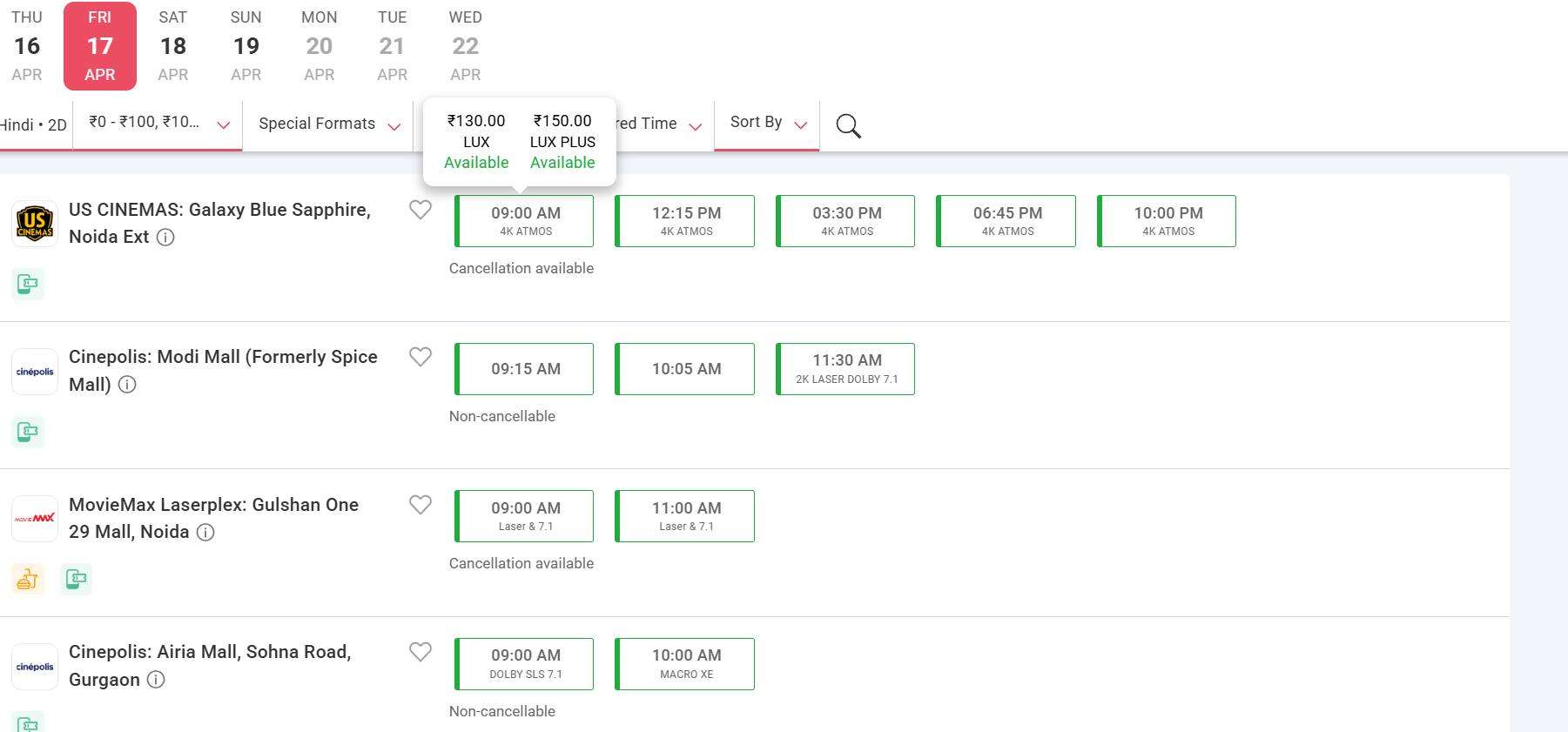
Task: Open US CINEMAS: Galaxy Blue Sapphire venue name
Action: click(219, 223)
